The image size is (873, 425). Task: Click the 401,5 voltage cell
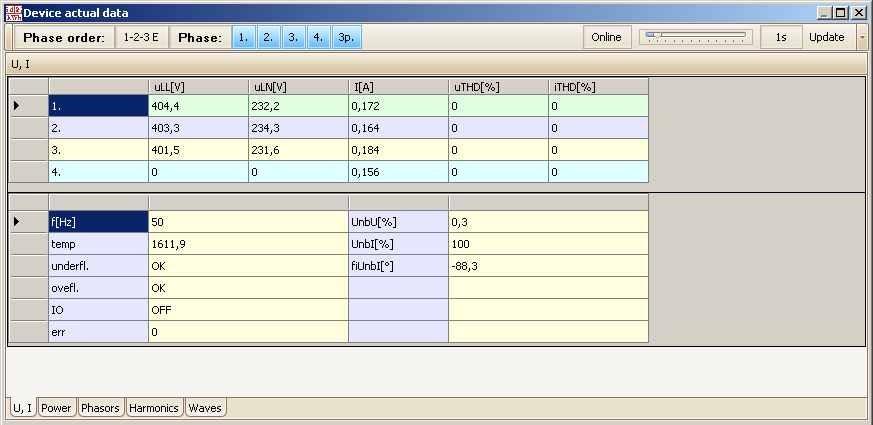[x=198, y=150]
